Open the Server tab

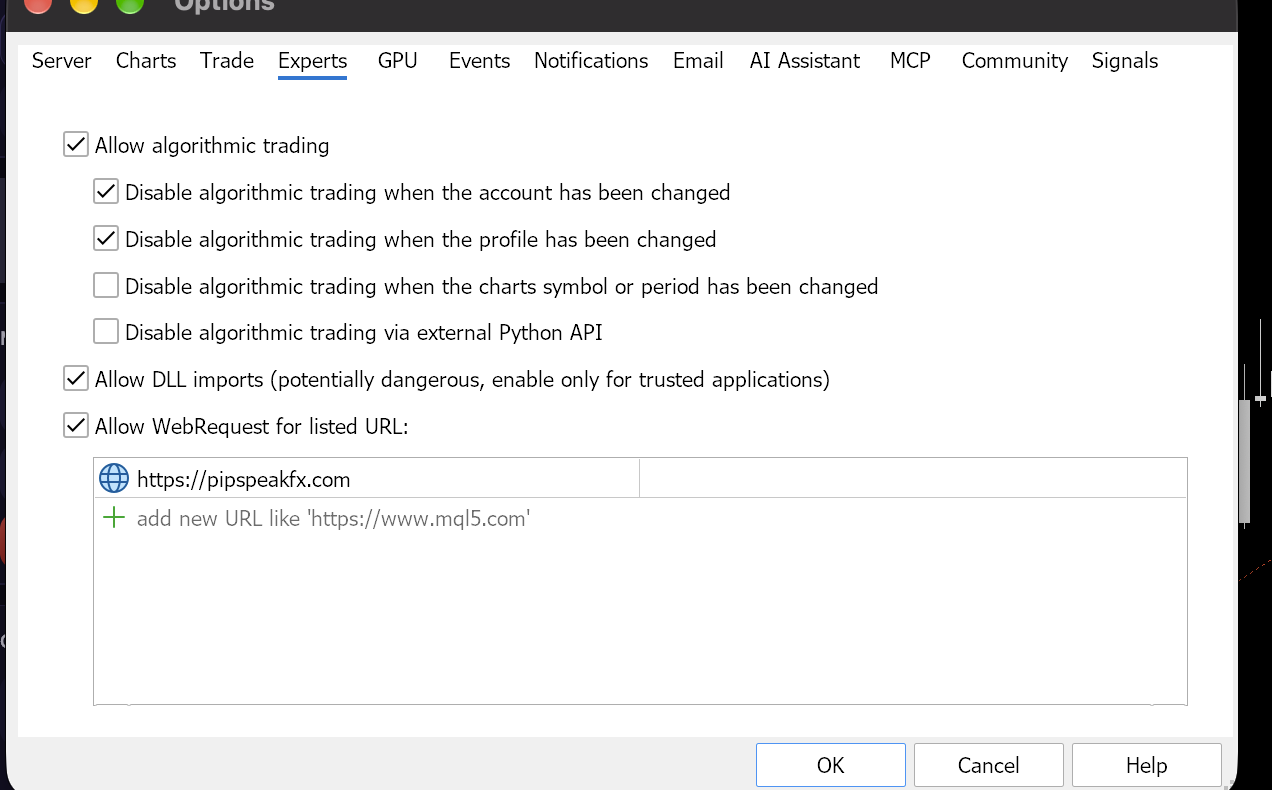[61, 61]
